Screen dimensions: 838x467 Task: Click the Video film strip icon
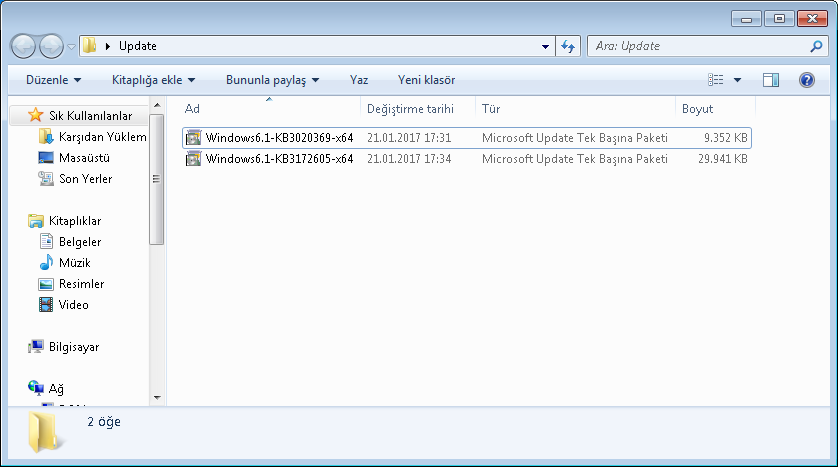coord(46,305)
